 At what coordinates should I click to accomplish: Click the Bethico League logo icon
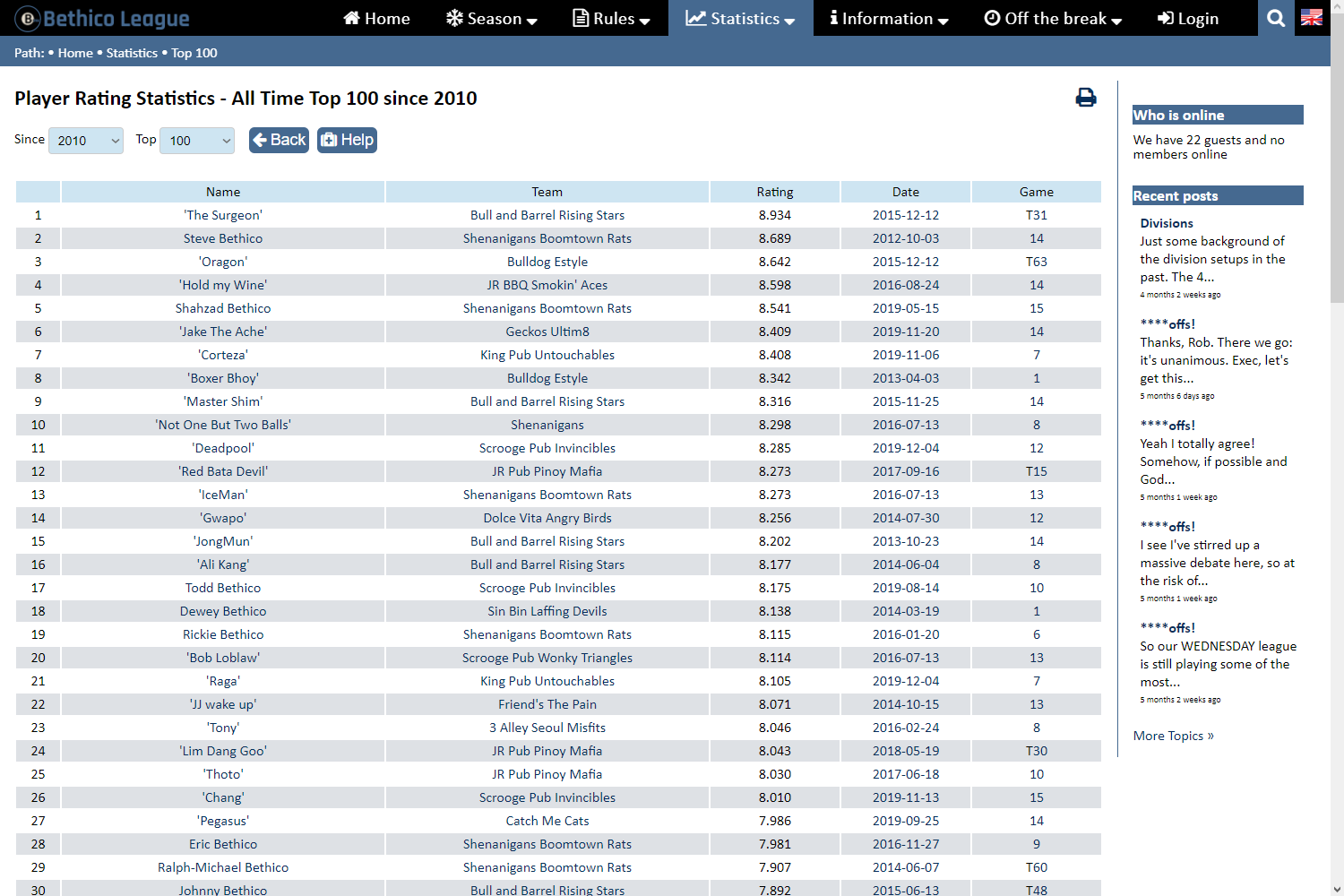point(28,18)
